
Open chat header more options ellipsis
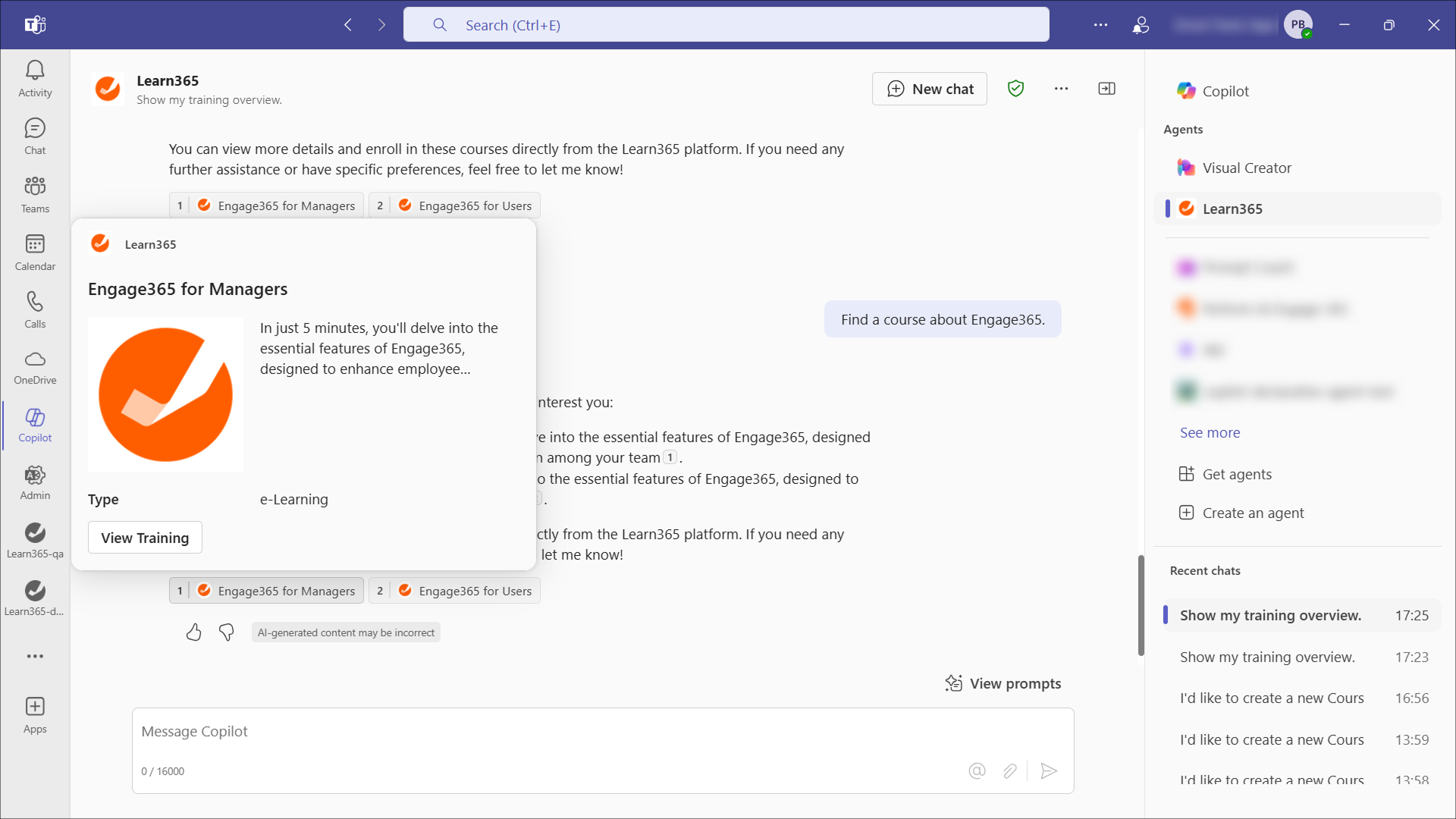(x=1061, y=89)
